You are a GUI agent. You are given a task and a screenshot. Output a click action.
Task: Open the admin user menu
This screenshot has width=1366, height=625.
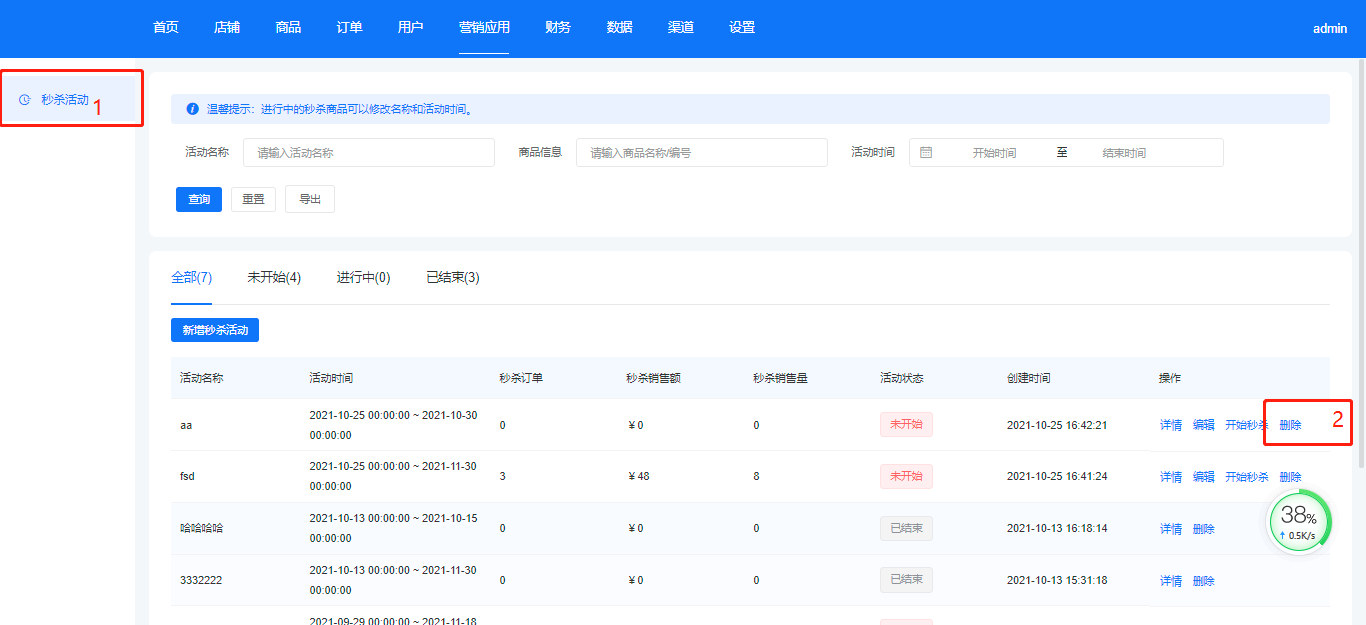coord(1330,29)
